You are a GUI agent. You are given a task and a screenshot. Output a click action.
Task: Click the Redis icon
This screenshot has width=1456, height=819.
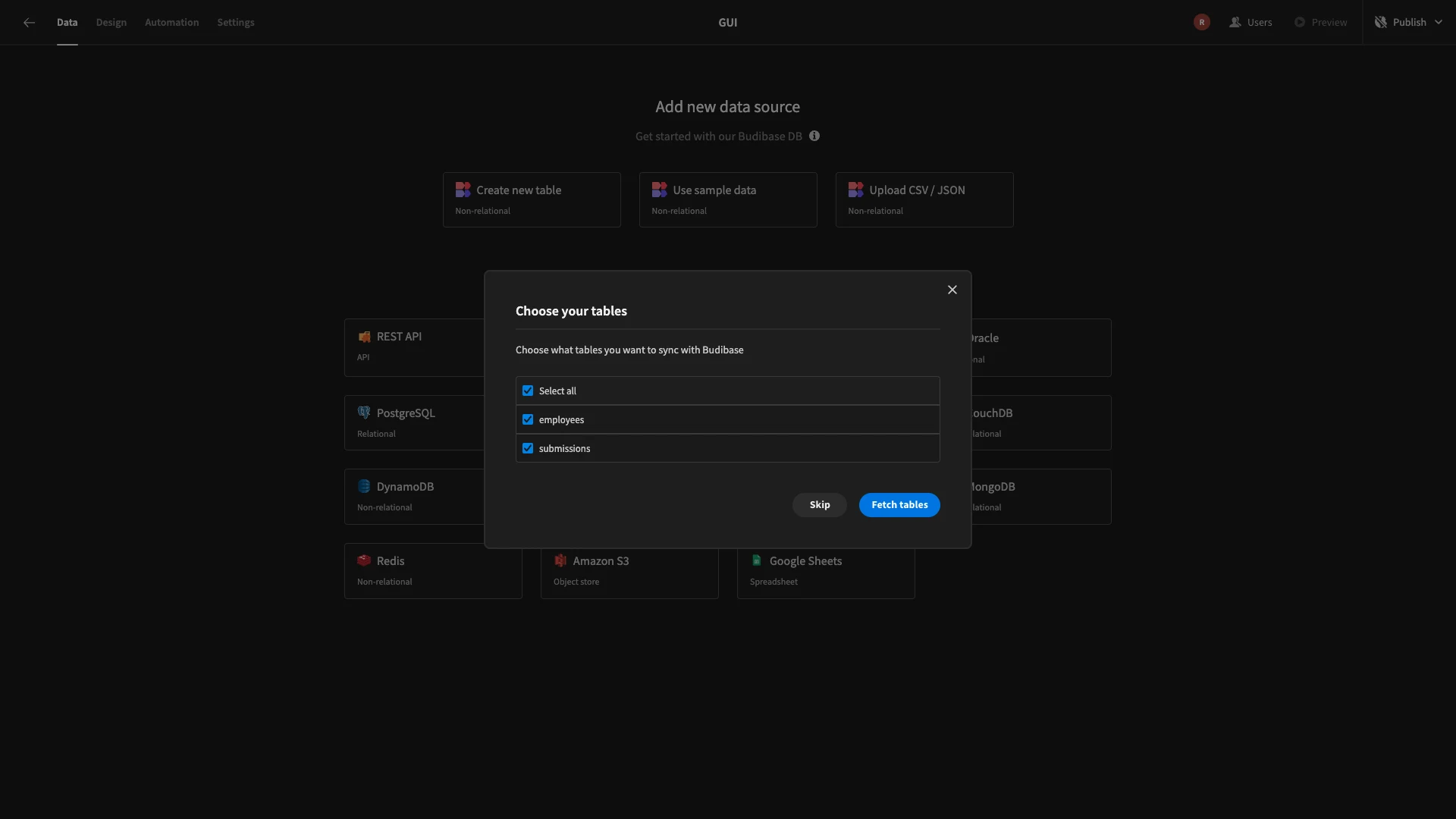click(x=364, y=561)
